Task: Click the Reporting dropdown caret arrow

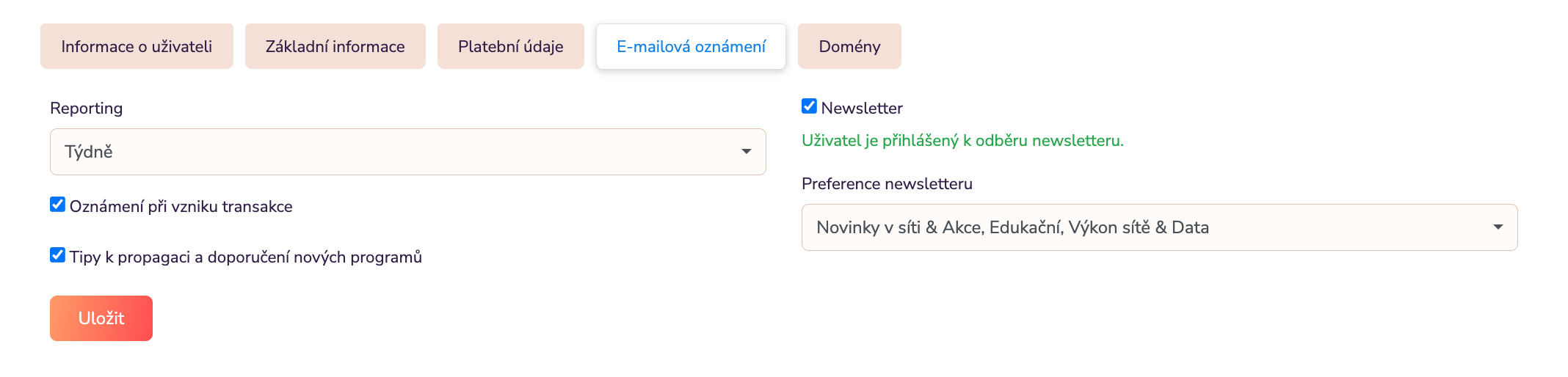Action: tap(746, 152)
